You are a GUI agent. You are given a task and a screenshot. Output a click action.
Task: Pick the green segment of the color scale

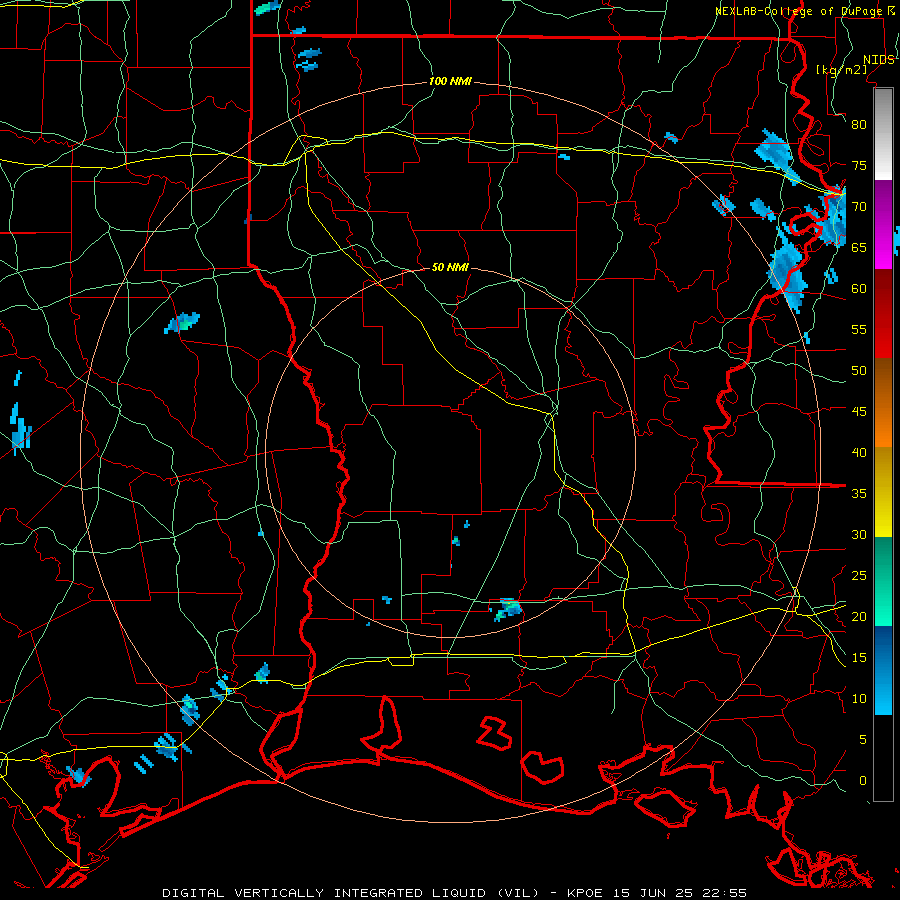[x=883, y=581]
